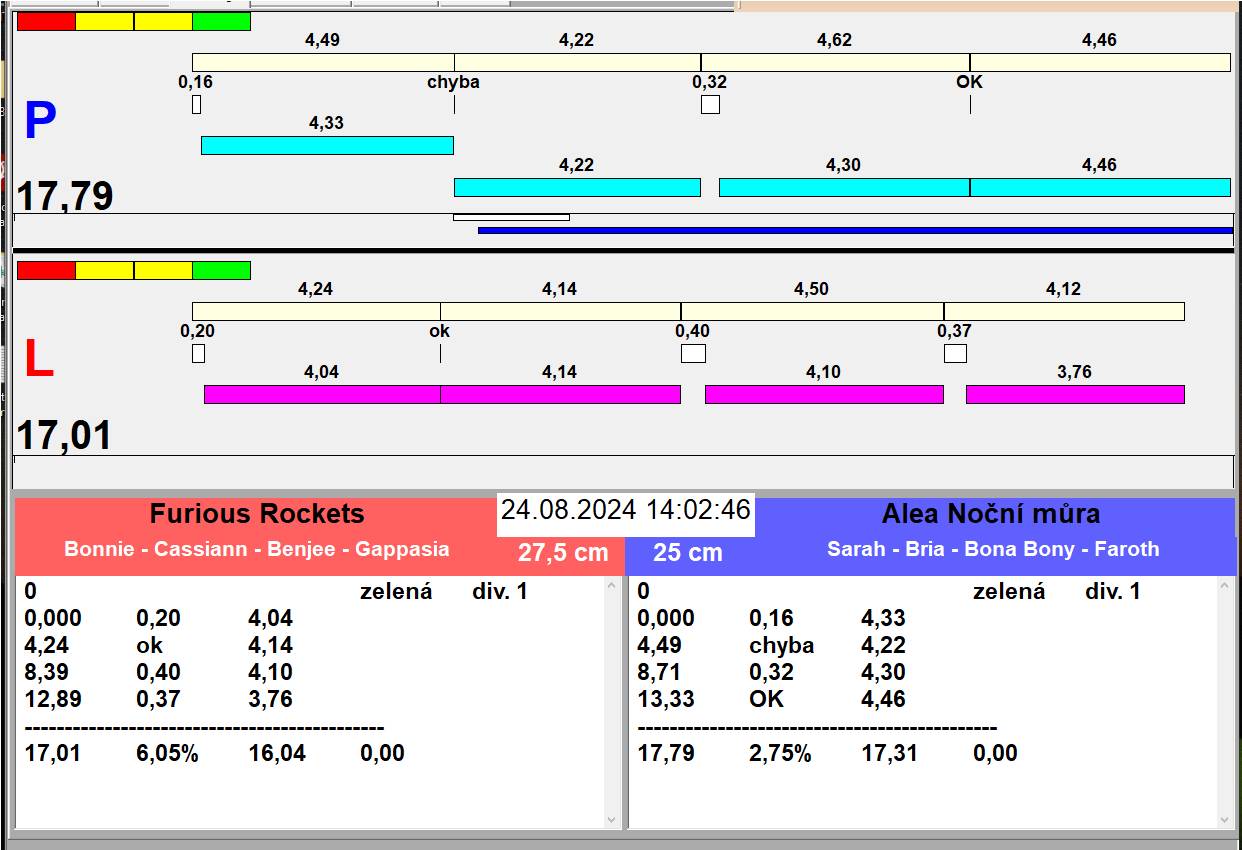The width and height of the screenshot is (1242, 850).
Task: Click dog names Sarah - Bria - Bona Bony - Faroth
Action: [993, 549]
